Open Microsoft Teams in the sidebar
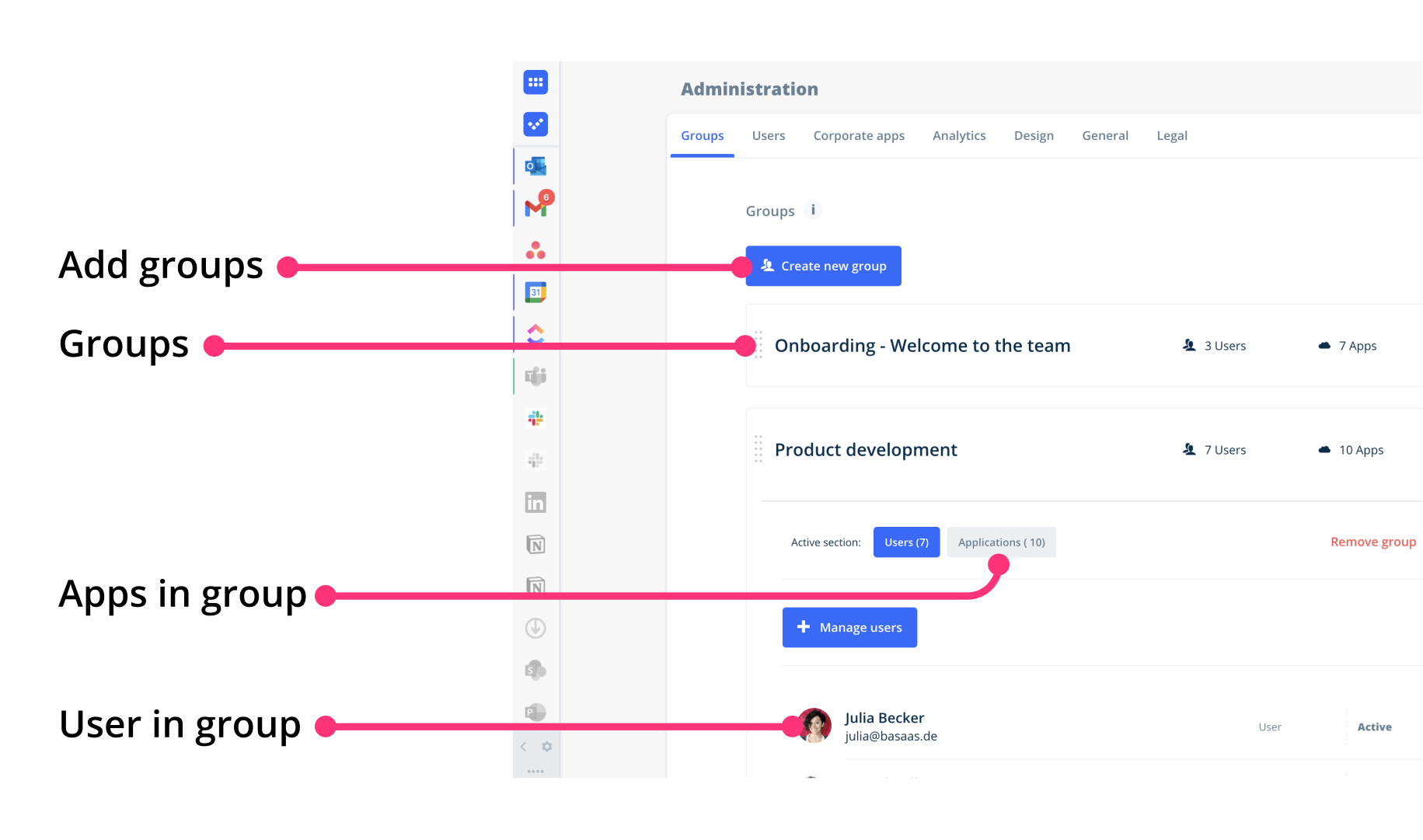Image resolution: width=1423 pixels, height=840 pixels. pyautogui.click(x=535, y=377)
